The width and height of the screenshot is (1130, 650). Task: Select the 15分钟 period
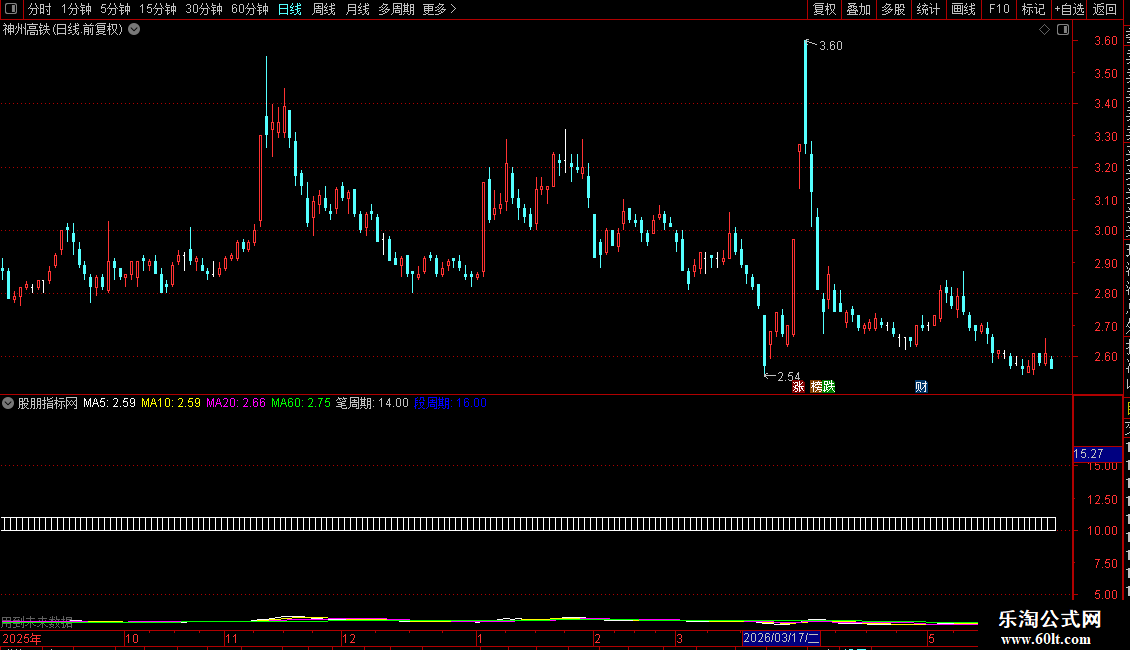[x=158, y=9]
